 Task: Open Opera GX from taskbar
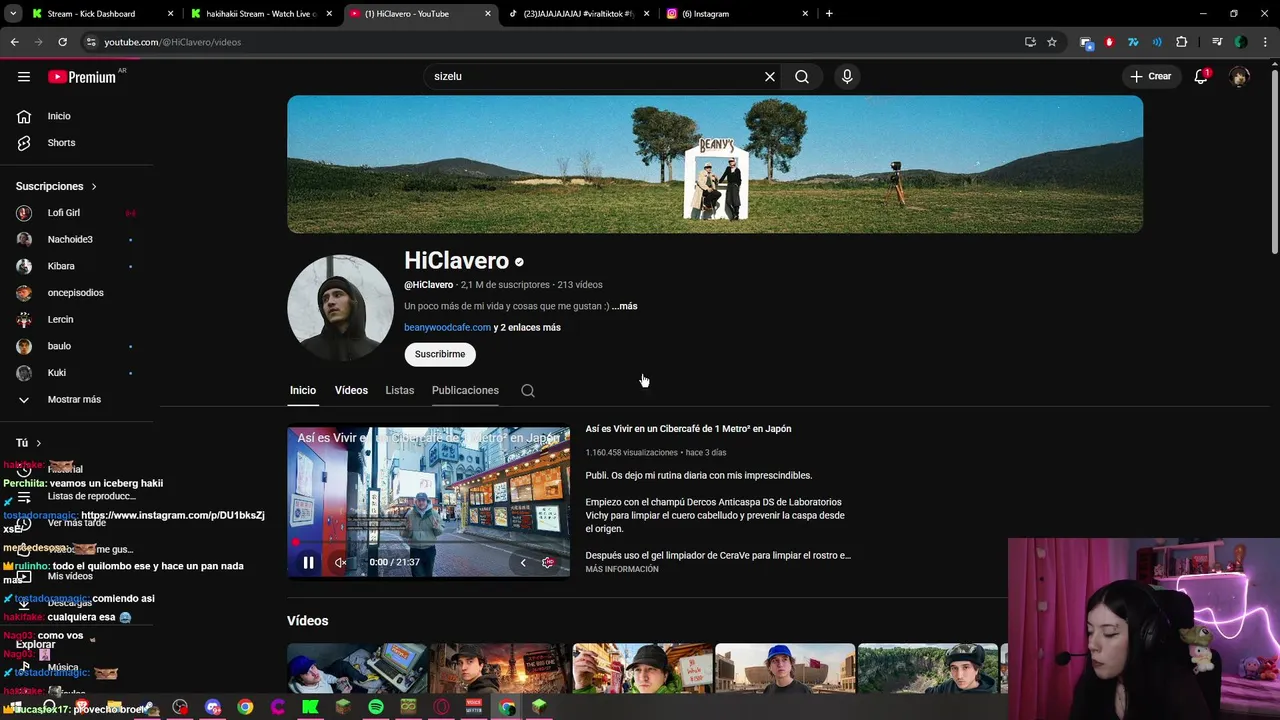point(441,707)
